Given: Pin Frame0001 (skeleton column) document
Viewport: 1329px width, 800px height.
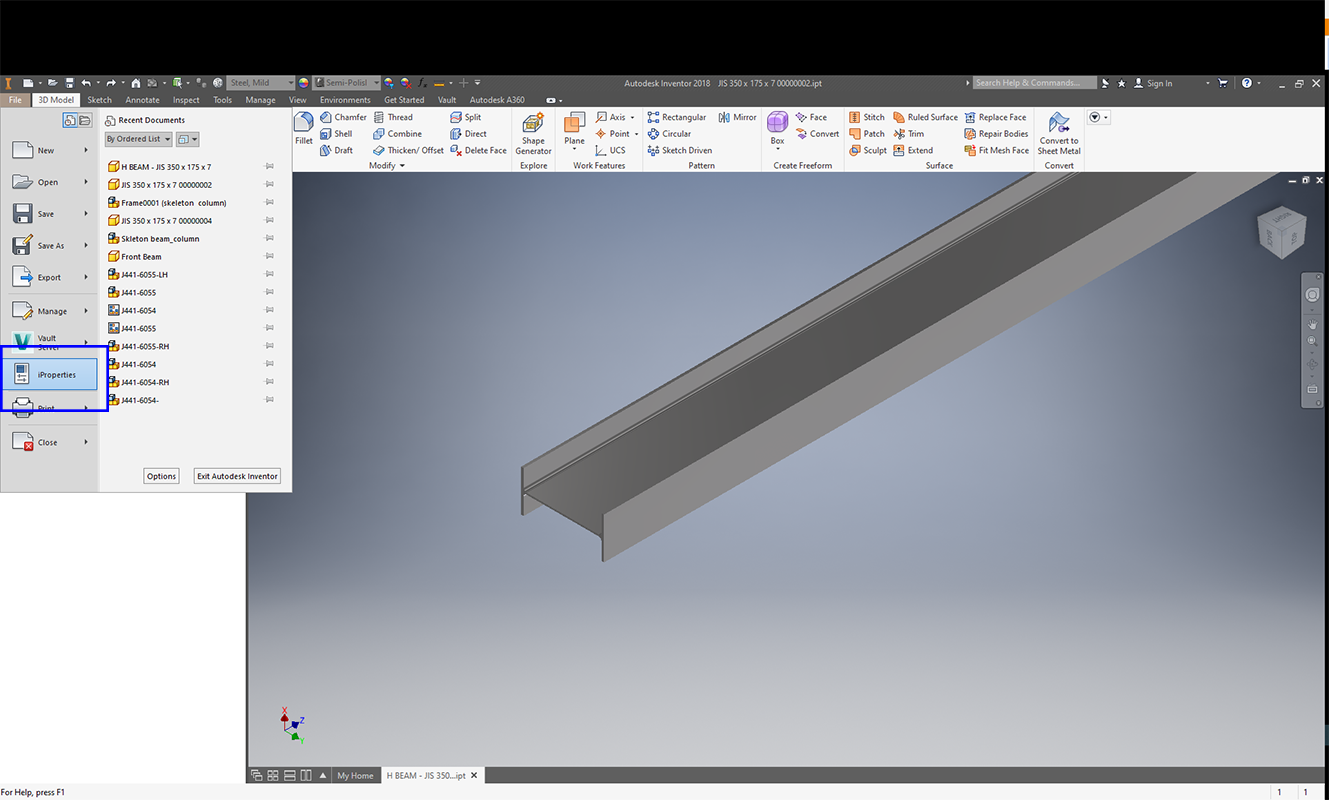Looking at the screenshot, I should pyautogui.click(x=269, y=203).
